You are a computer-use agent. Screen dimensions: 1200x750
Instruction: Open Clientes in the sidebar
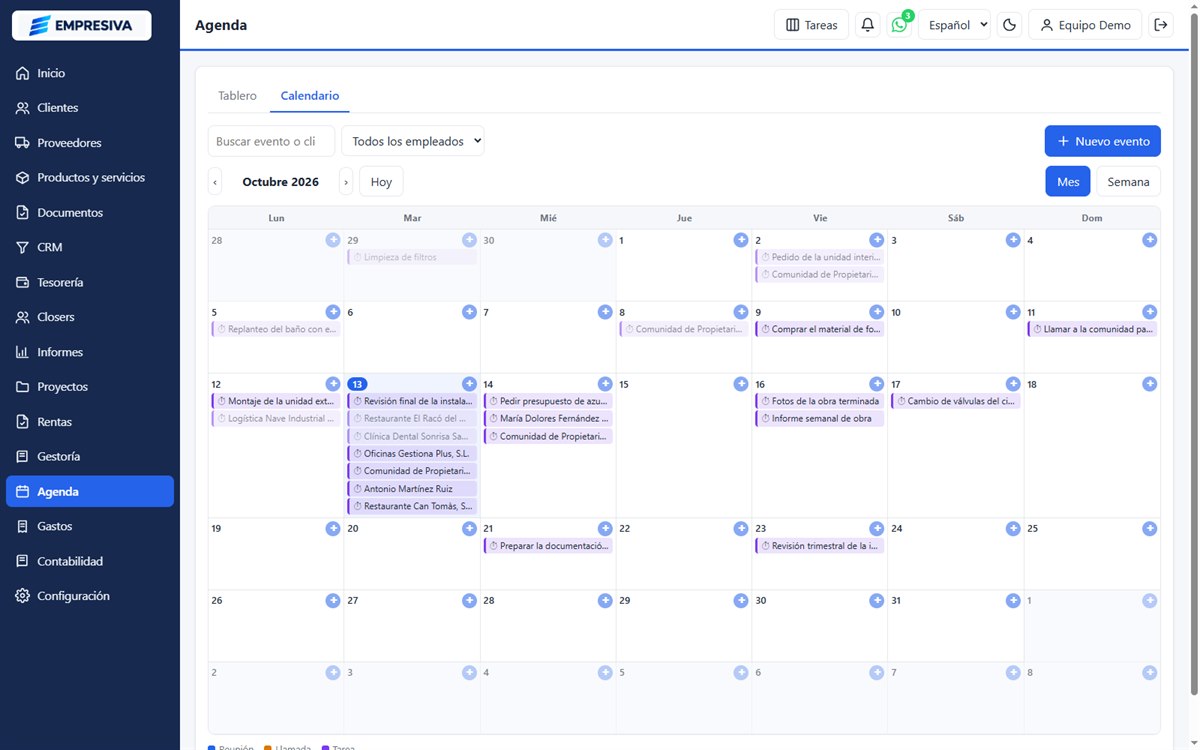point(90,108)
